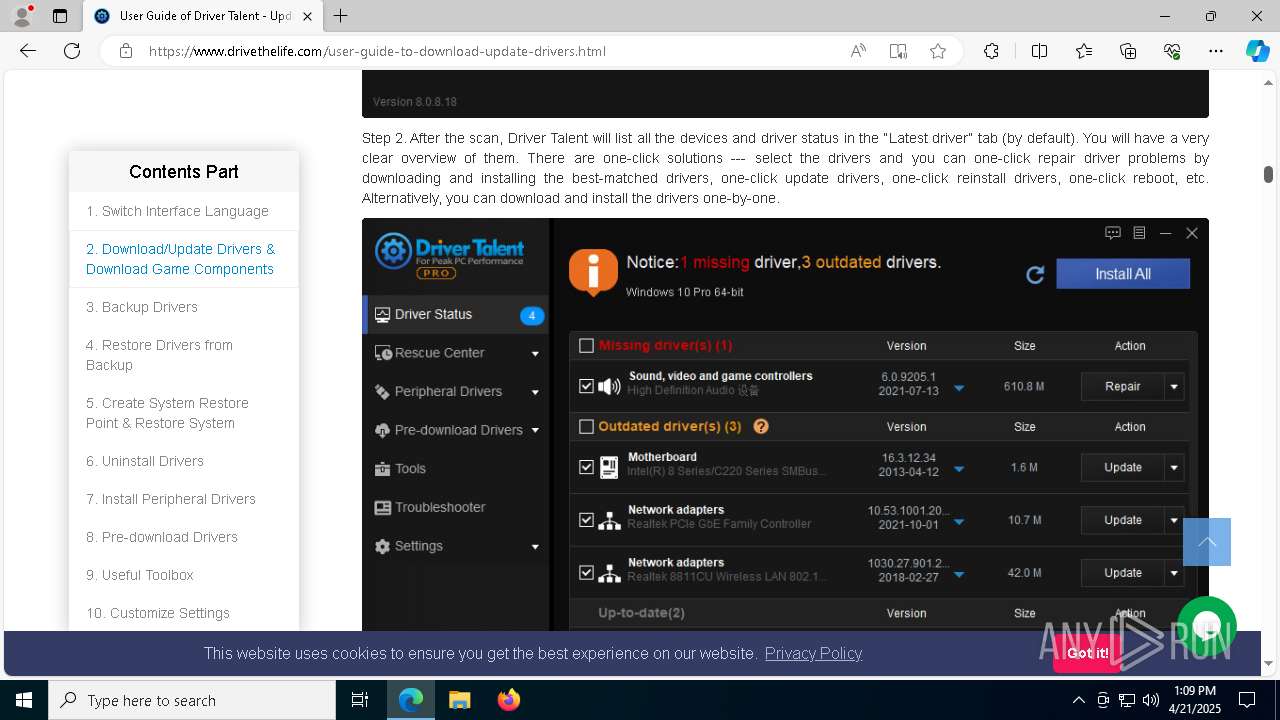The height and width of the screenshot is (720, 1280).
Task: Click the Windows taskbar search box
Action: [x=192, y=700]
